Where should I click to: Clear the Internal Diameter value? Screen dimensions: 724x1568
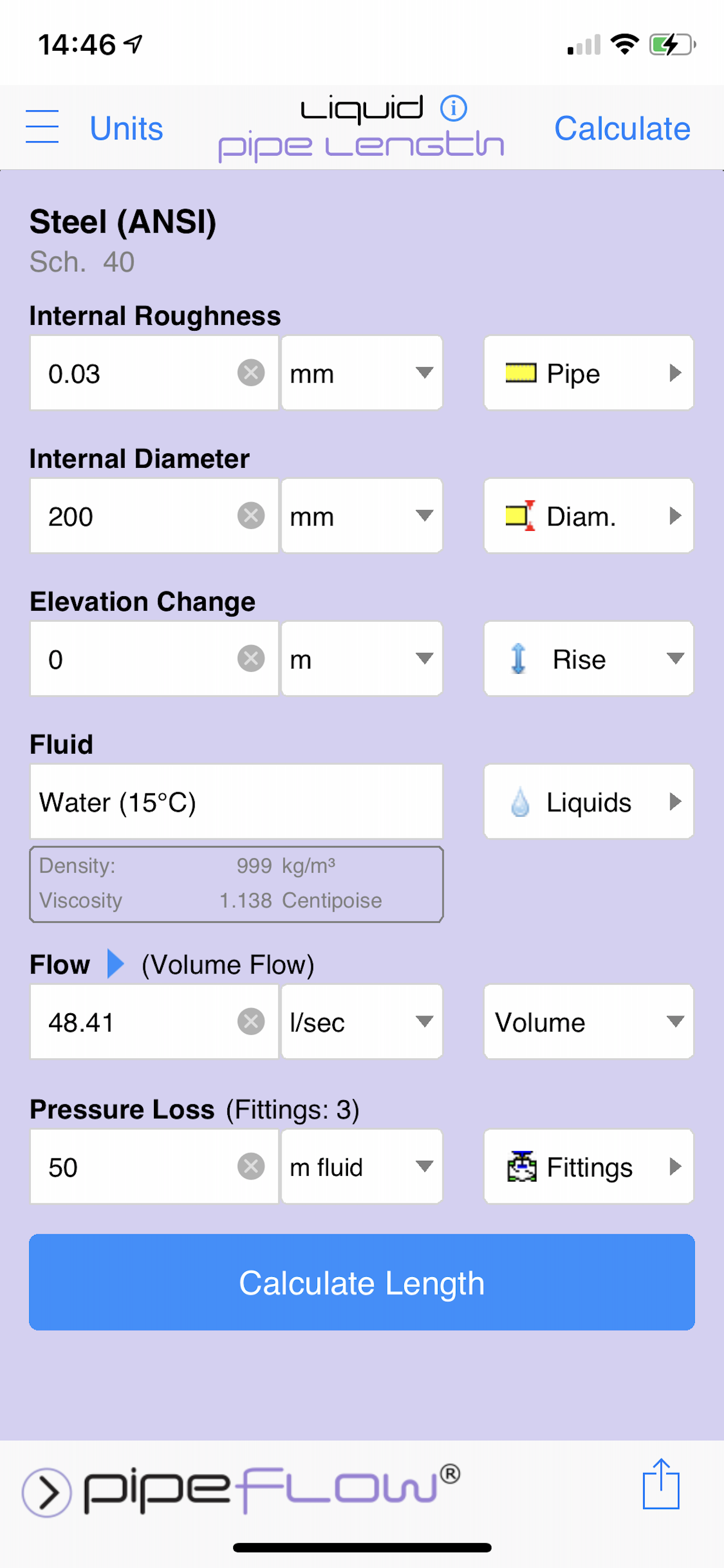point(251,516)
